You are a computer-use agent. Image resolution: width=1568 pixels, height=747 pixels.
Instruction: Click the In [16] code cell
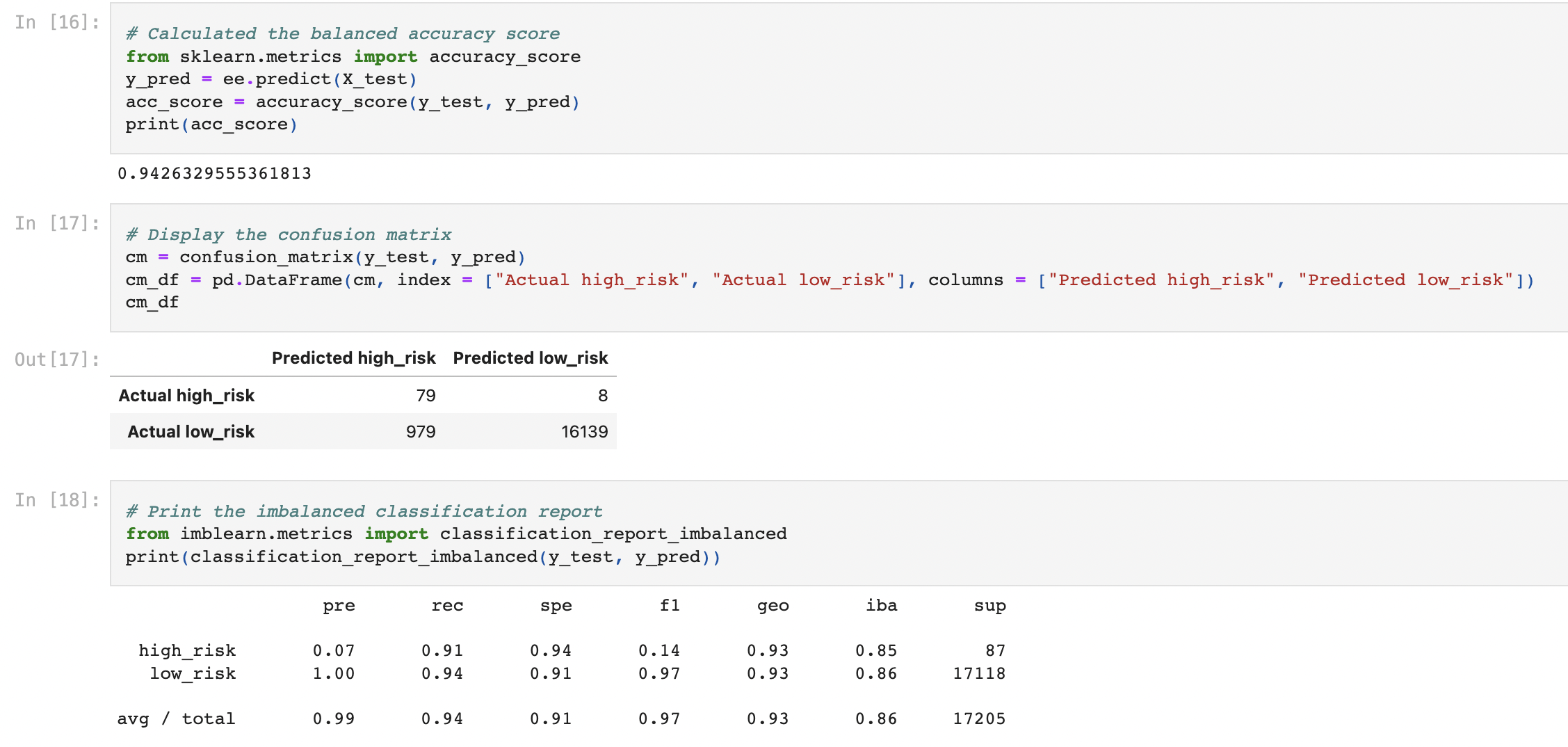click(x=839, y=79)
